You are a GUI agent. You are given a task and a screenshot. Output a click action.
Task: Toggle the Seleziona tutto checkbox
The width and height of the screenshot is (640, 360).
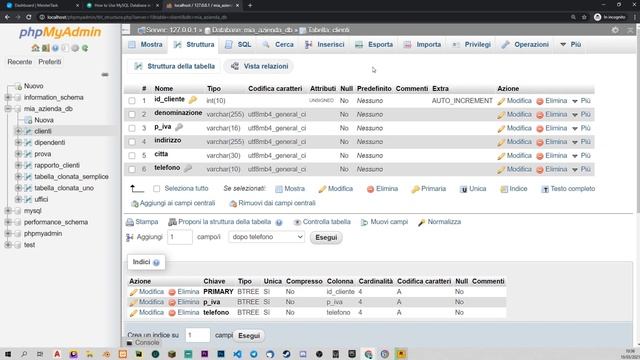[156, 189]
